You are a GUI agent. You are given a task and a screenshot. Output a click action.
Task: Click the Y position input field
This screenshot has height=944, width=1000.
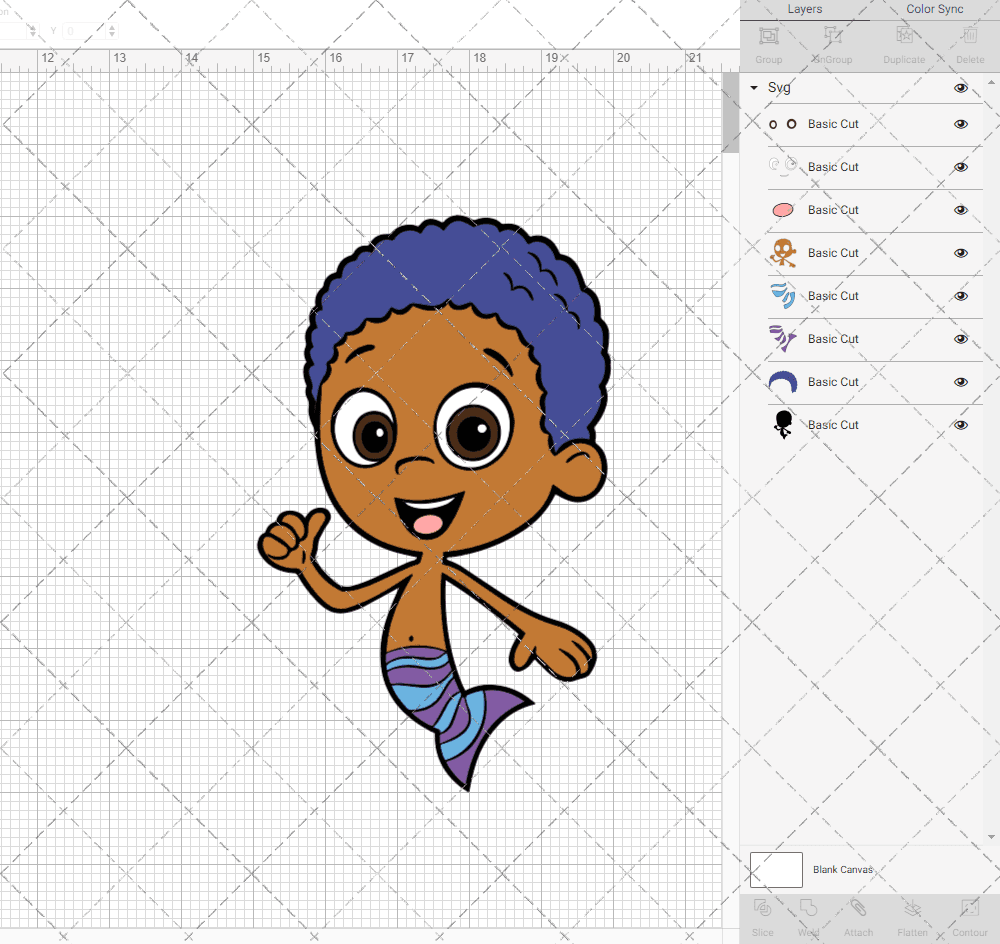84,31
